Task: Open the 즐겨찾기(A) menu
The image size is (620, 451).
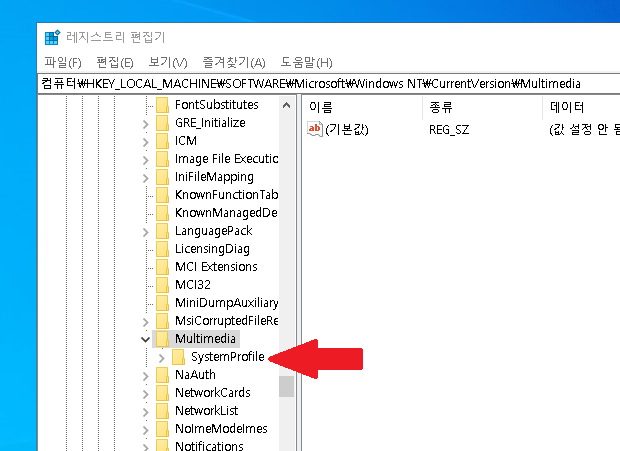Action: 234,62
